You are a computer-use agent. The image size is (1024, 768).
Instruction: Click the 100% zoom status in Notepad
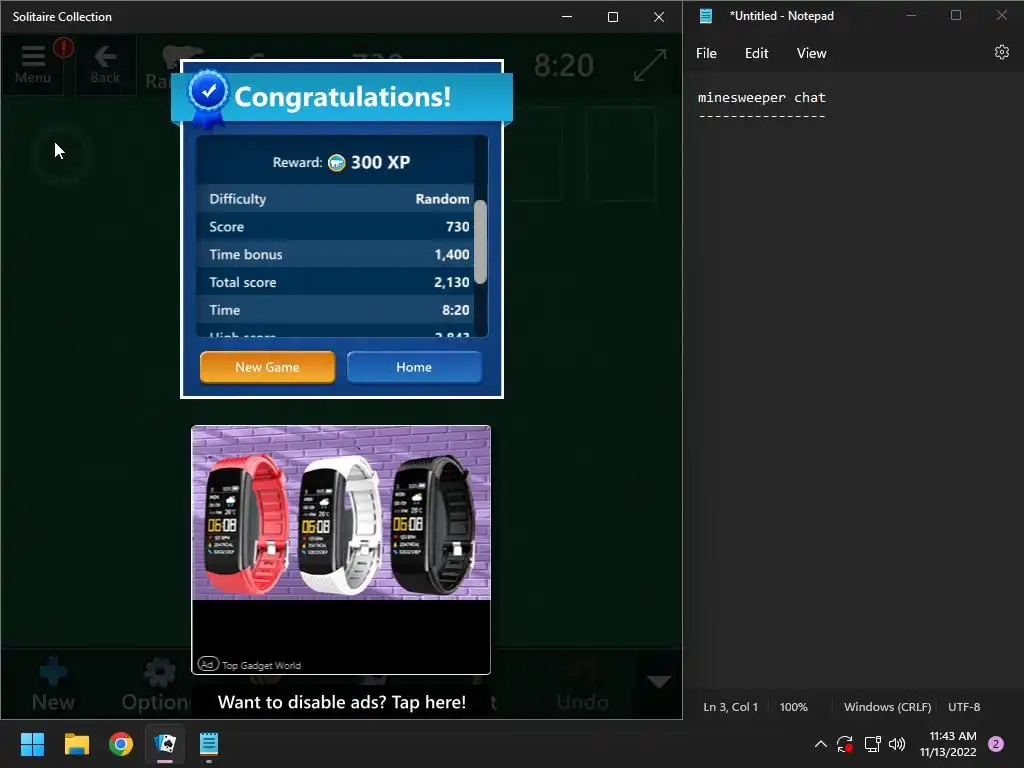tap(793, 707)
